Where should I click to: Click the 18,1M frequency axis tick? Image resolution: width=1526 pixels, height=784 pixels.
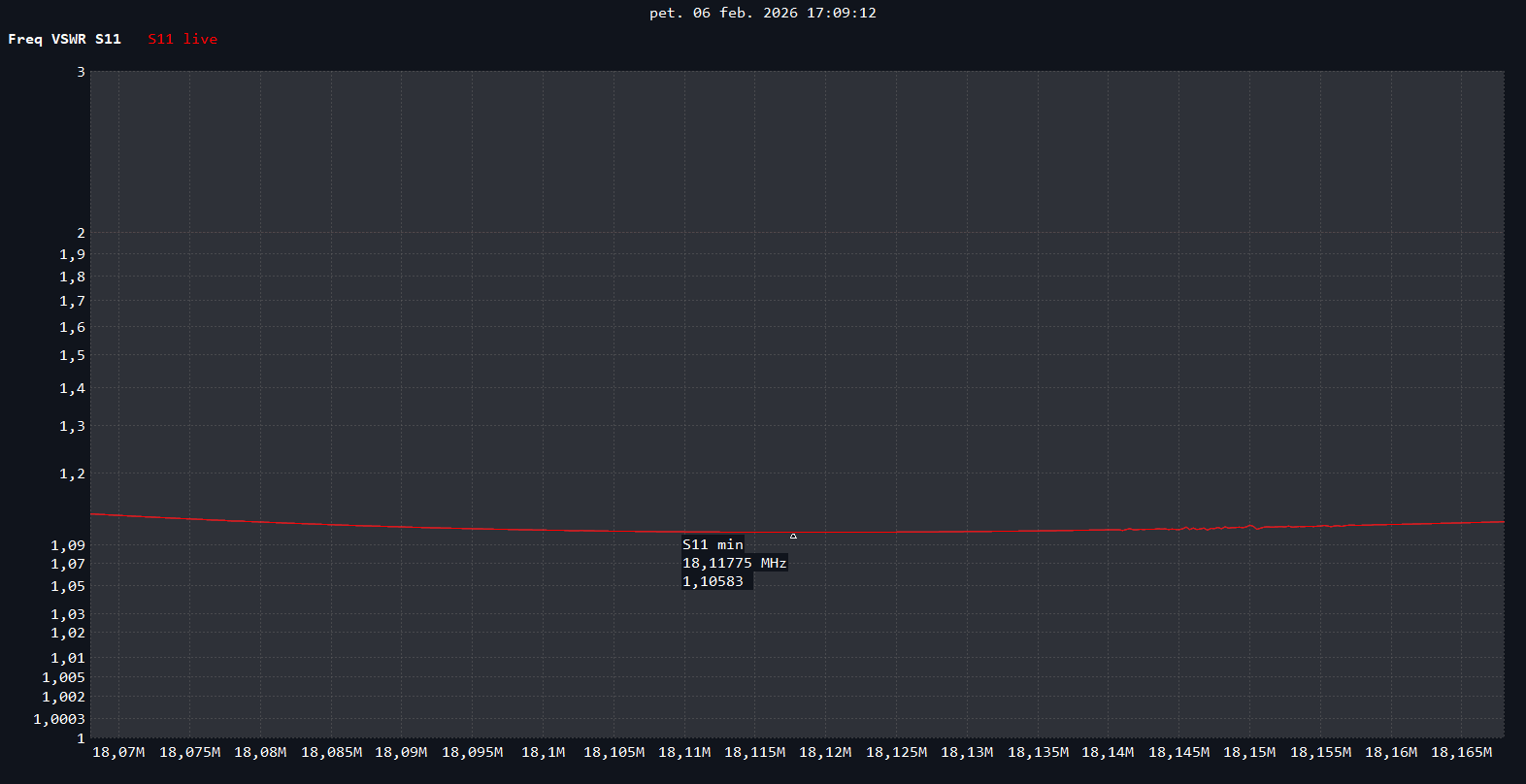[543, 752]
